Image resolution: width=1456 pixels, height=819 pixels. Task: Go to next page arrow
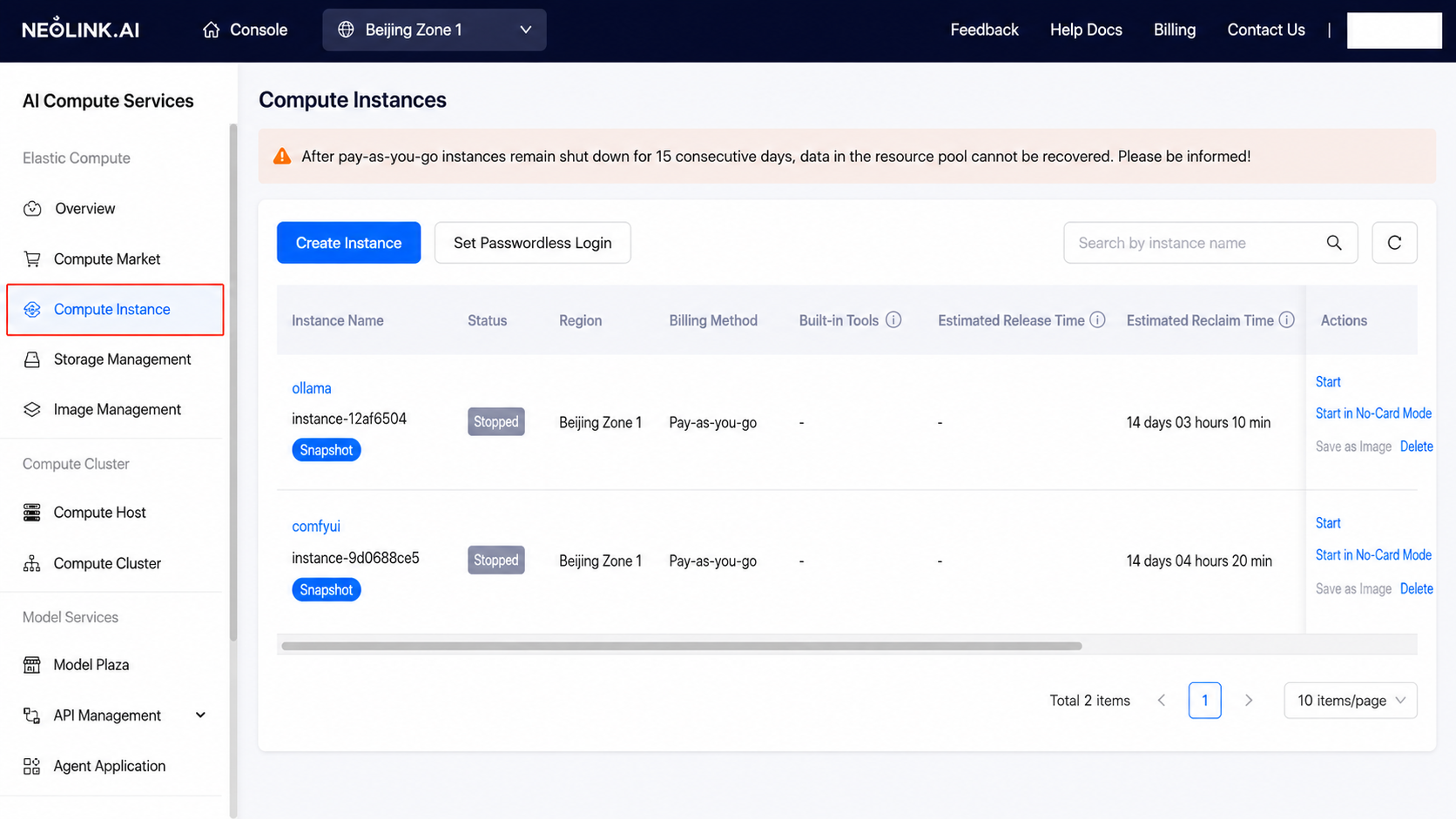pos(1249,701)
